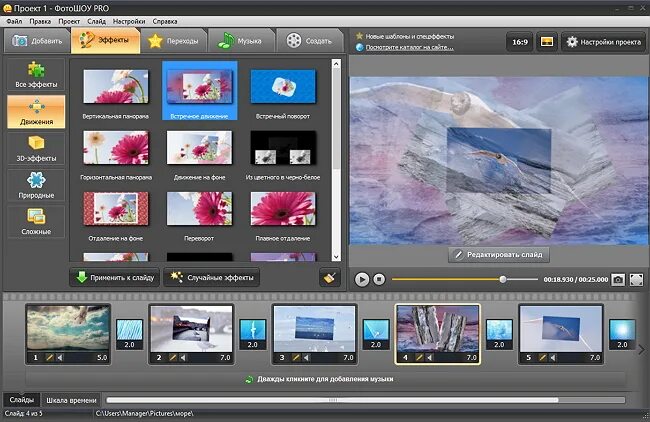Select the Сложные effects category
The height and width of the screenshot is (422, 650).
pos(36,222)
